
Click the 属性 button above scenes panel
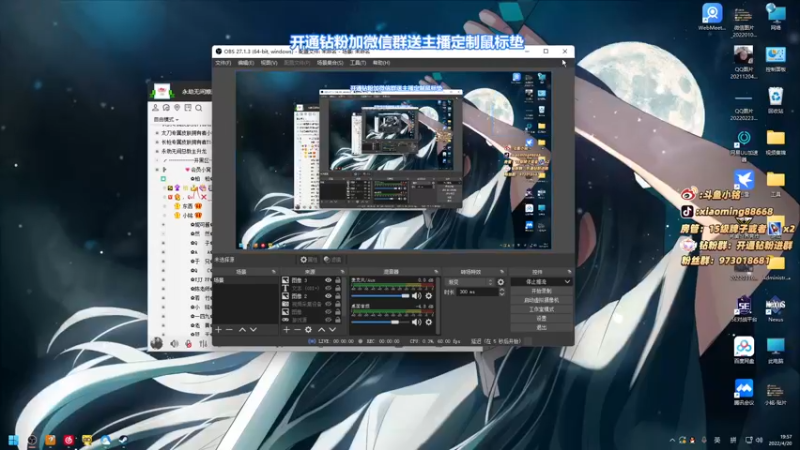click(308, 260)
